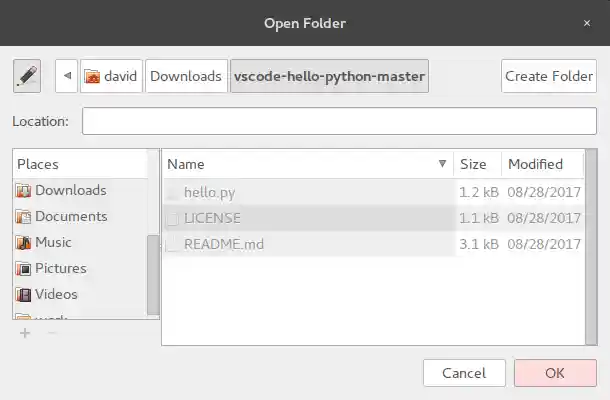Open Videos in the Places sidebar

point(81,295)
